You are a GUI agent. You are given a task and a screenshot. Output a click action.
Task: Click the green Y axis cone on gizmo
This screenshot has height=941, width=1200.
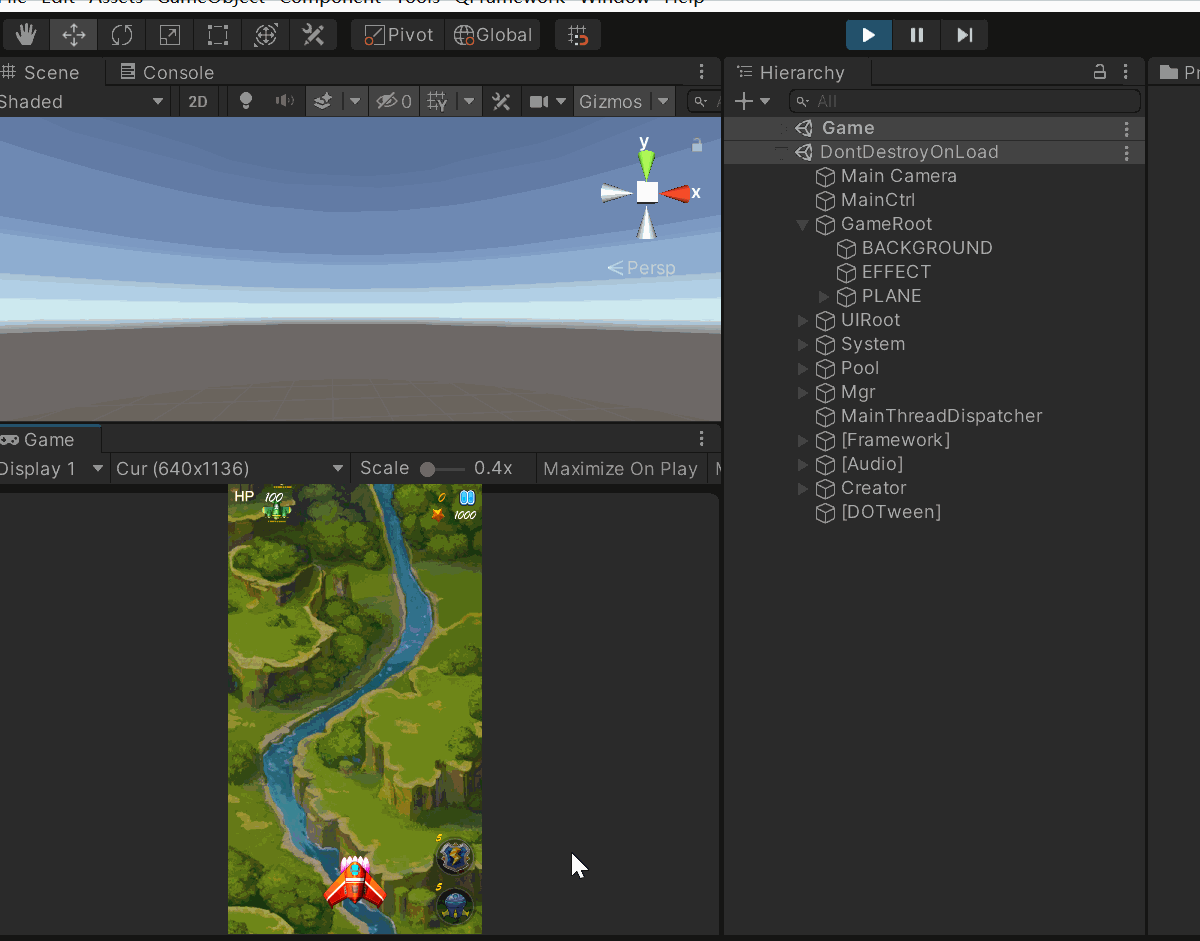pos(647,164)
